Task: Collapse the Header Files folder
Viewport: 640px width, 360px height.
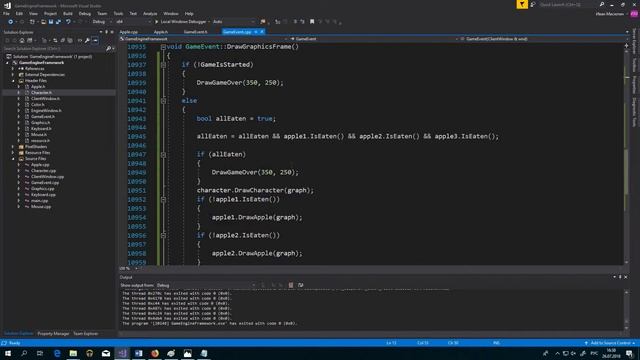Action: (x=13, y=81)
